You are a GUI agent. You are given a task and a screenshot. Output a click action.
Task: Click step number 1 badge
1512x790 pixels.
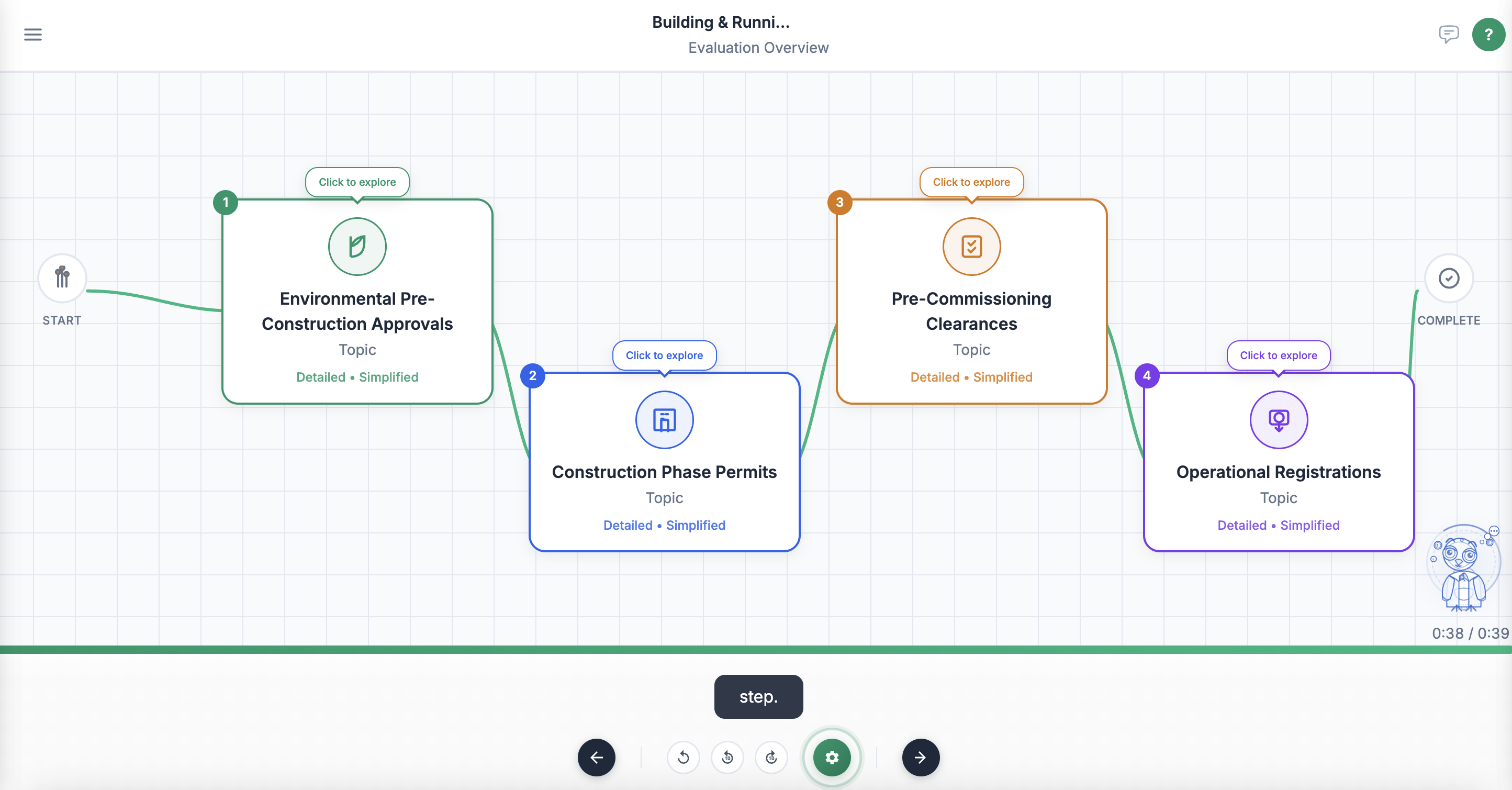pyautogui.click(x=226, y=203)
